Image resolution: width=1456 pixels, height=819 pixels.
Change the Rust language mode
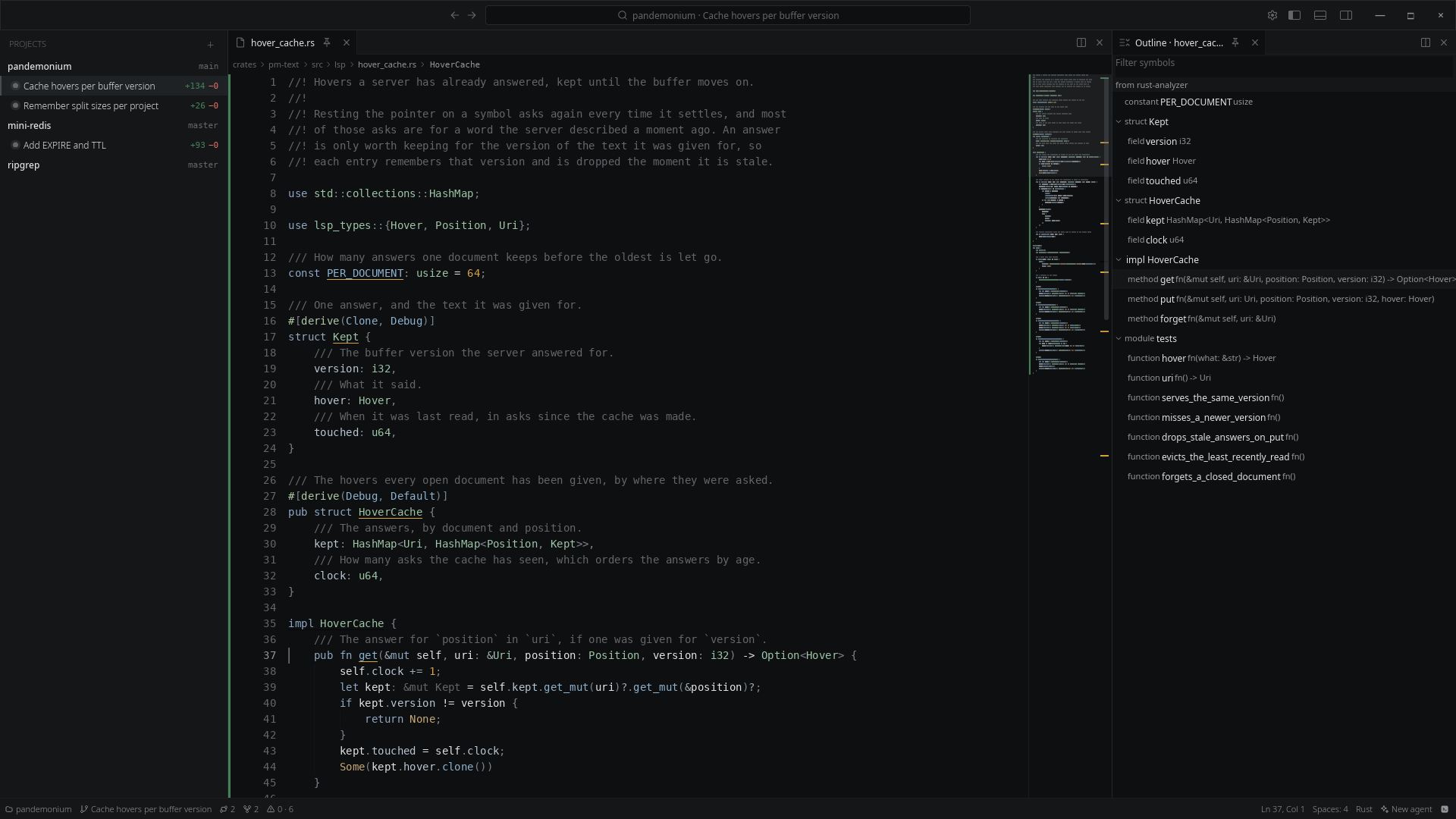tap(1363, 809)
